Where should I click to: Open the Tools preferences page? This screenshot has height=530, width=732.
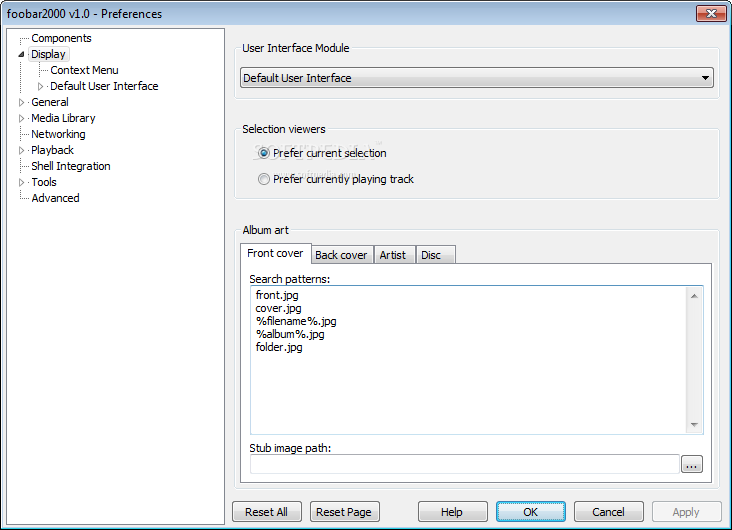(x=44, y=183)
